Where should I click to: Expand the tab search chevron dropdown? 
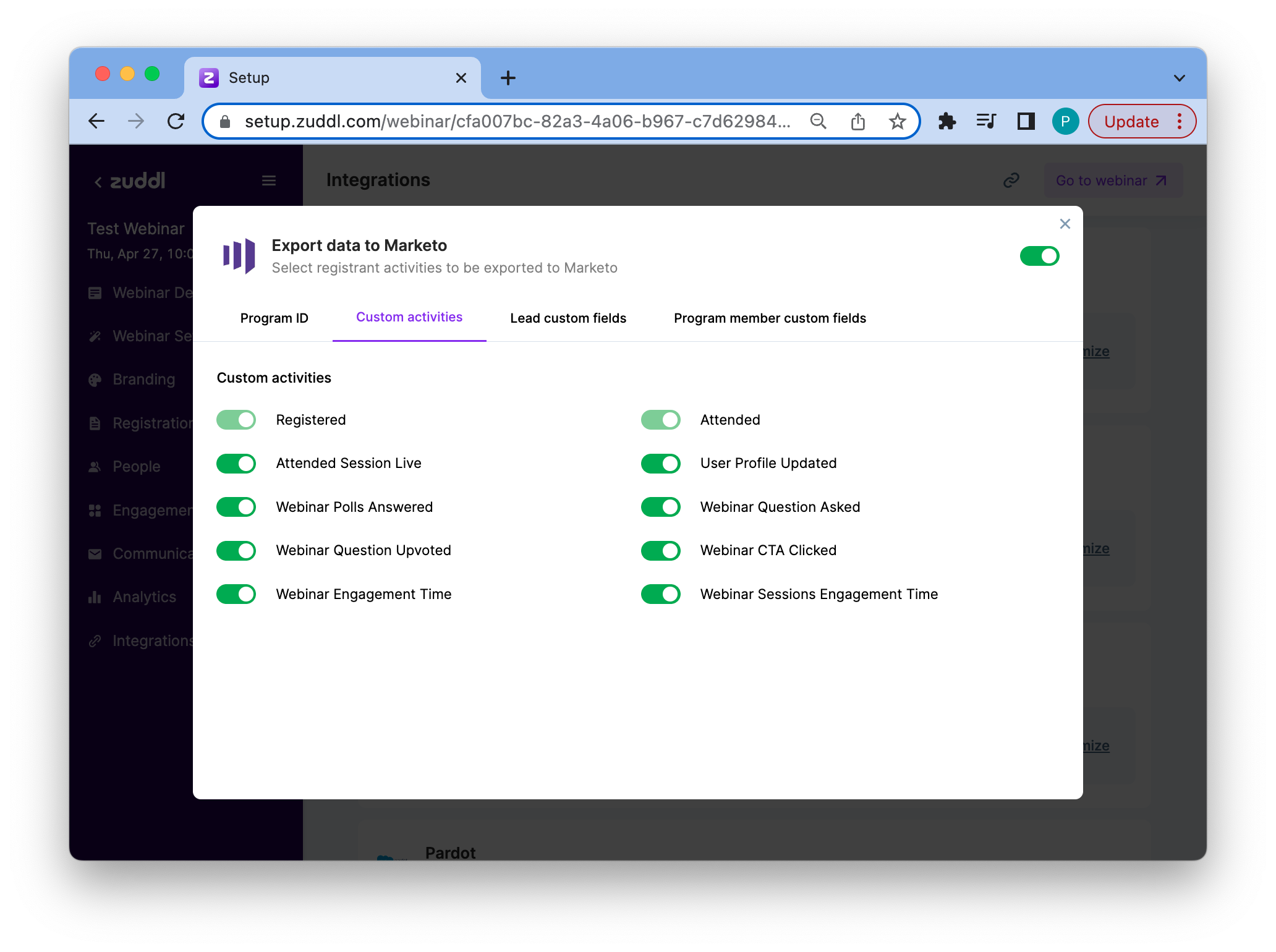pyautogui.click(x=1179, y=78)
